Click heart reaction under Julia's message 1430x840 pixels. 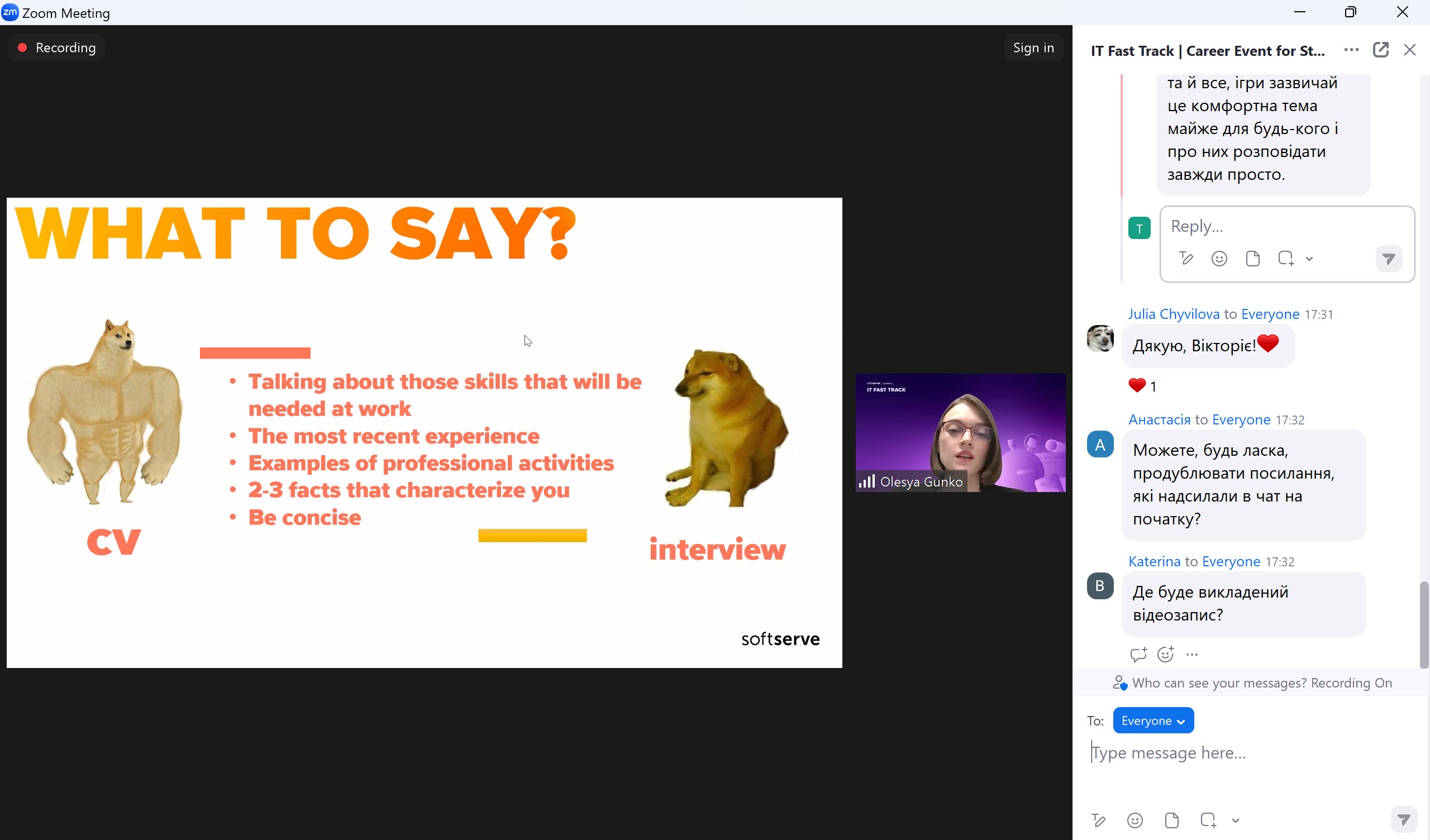click(1142, 386)
